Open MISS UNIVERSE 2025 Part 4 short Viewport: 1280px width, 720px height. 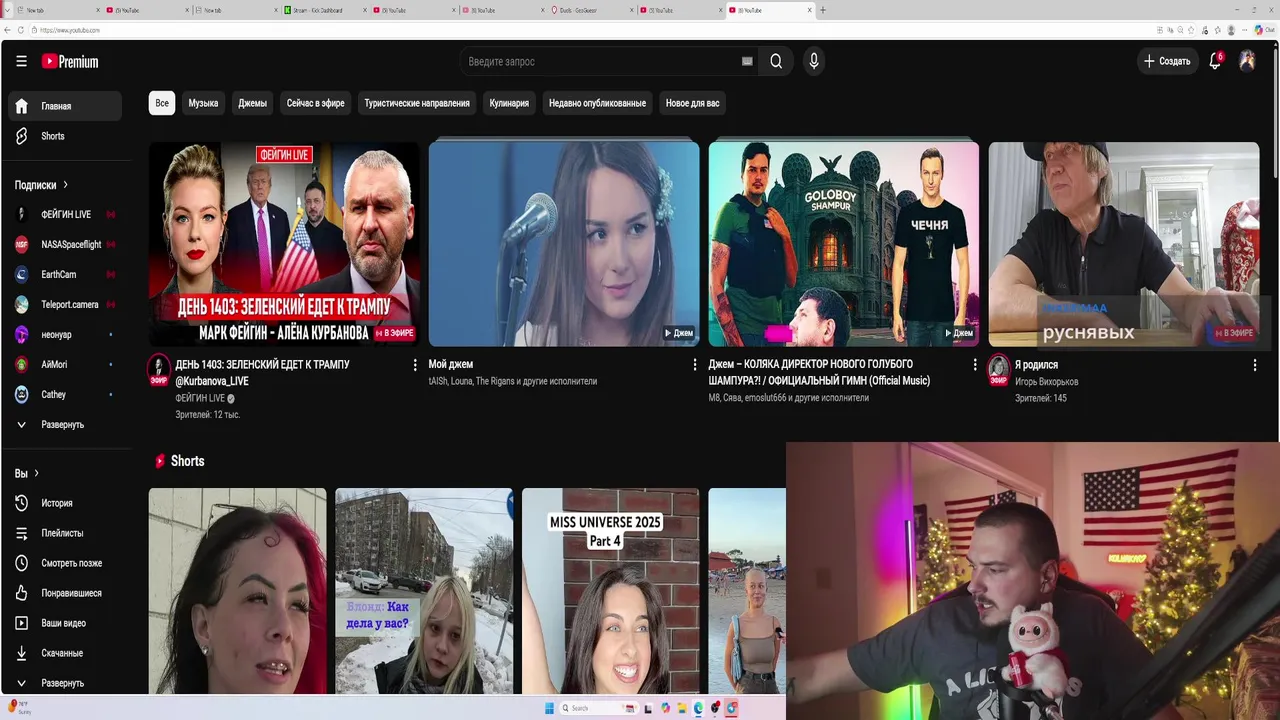tap(610, 591)
